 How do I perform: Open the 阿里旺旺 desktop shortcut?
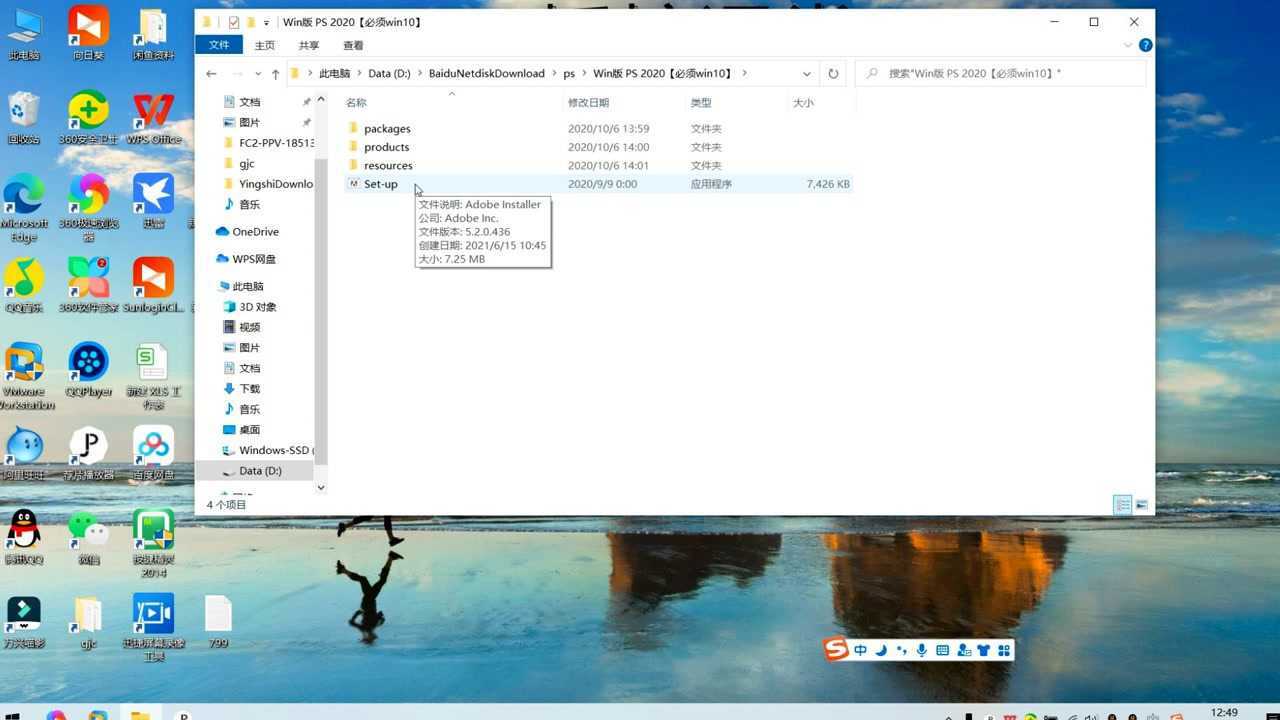tap(24, 454)
